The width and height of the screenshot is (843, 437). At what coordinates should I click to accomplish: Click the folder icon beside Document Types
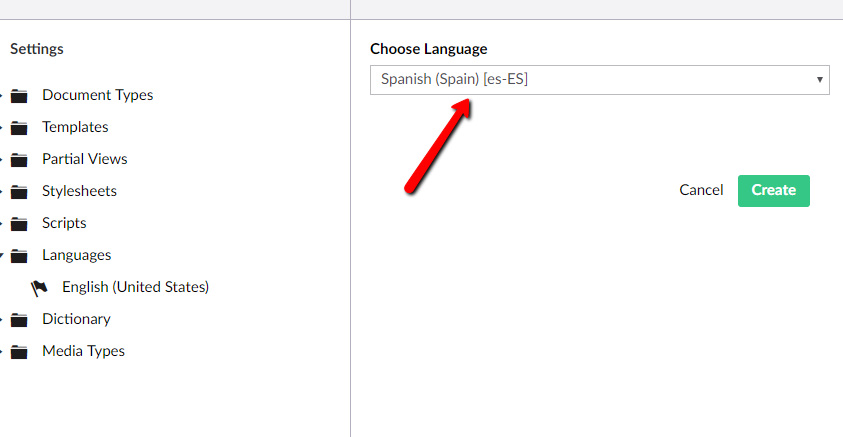(x=19, y=96)
